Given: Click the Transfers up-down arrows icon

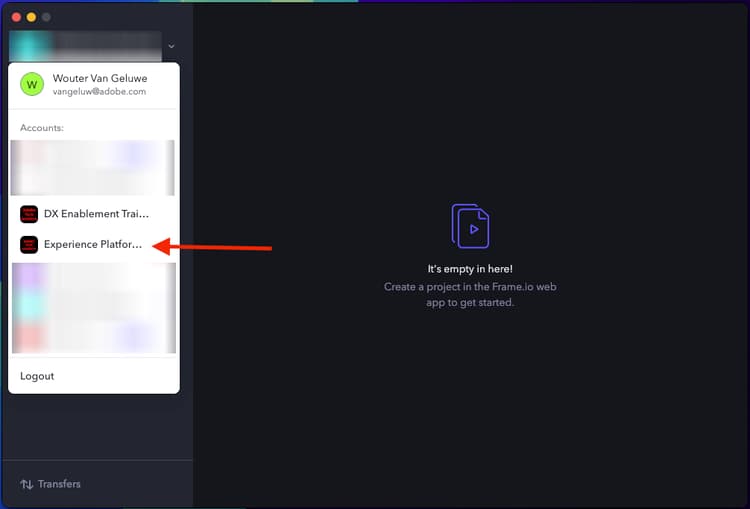Looking at the screenshot, I should (27, 484).
